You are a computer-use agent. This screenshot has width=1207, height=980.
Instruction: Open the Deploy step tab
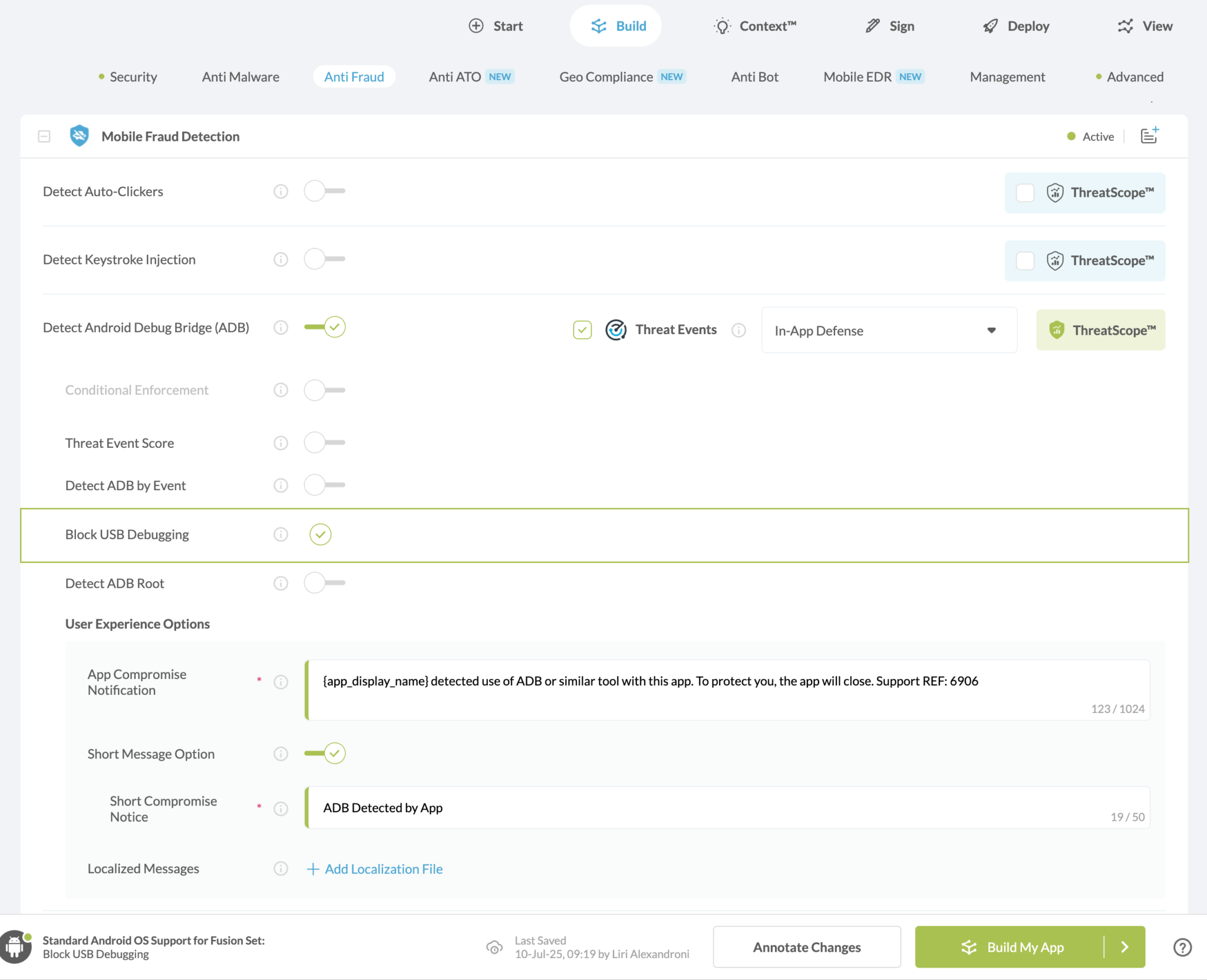pyautogui.click(x=1016, y=26)
